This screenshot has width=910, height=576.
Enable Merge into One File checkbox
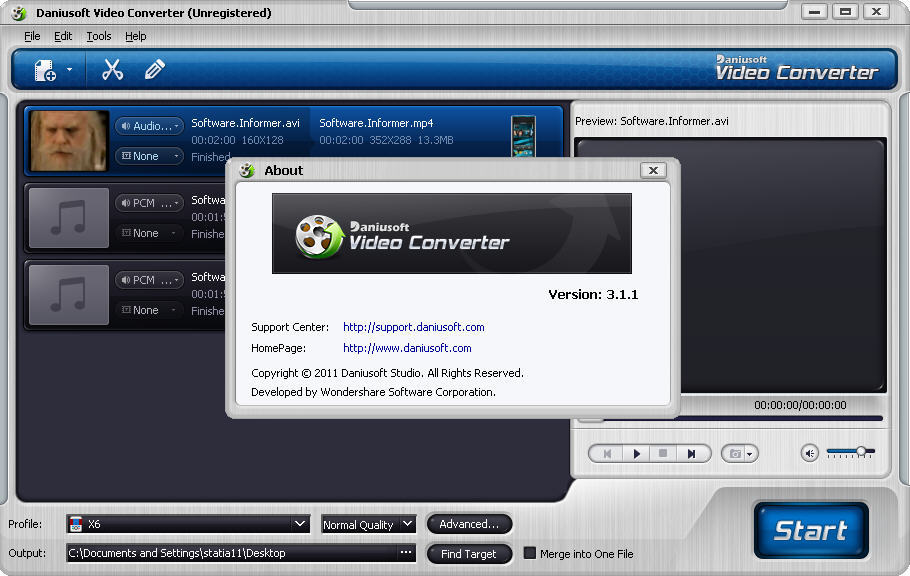pyautogui.click(x=530, y=553)
